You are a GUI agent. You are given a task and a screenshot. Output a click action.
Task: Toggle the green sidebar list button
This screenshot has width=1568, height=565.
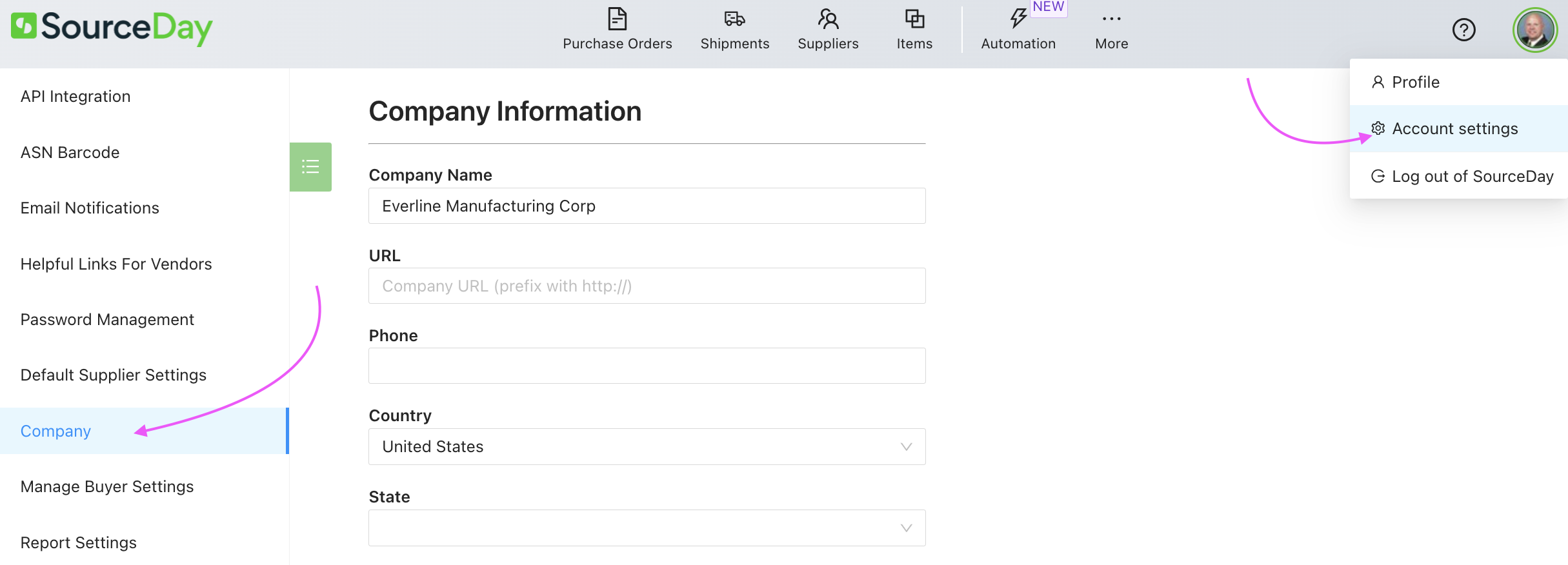310,167
